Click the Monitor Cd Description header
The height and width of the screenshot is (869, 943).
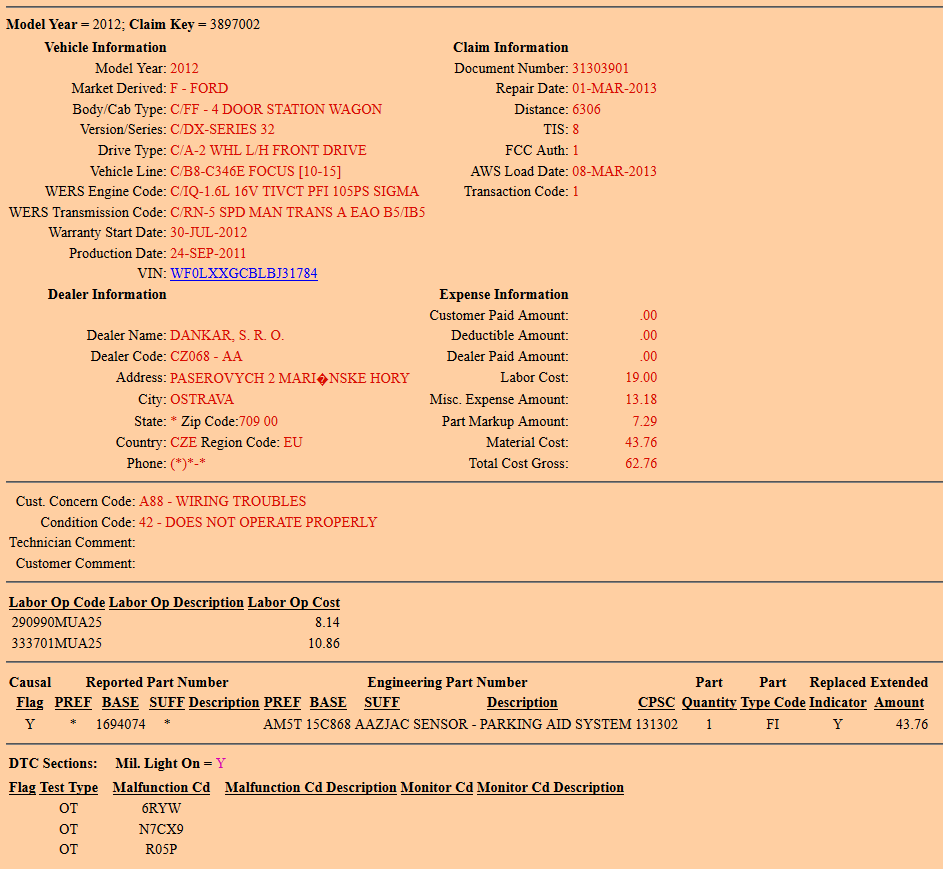(x=550, y=787)
